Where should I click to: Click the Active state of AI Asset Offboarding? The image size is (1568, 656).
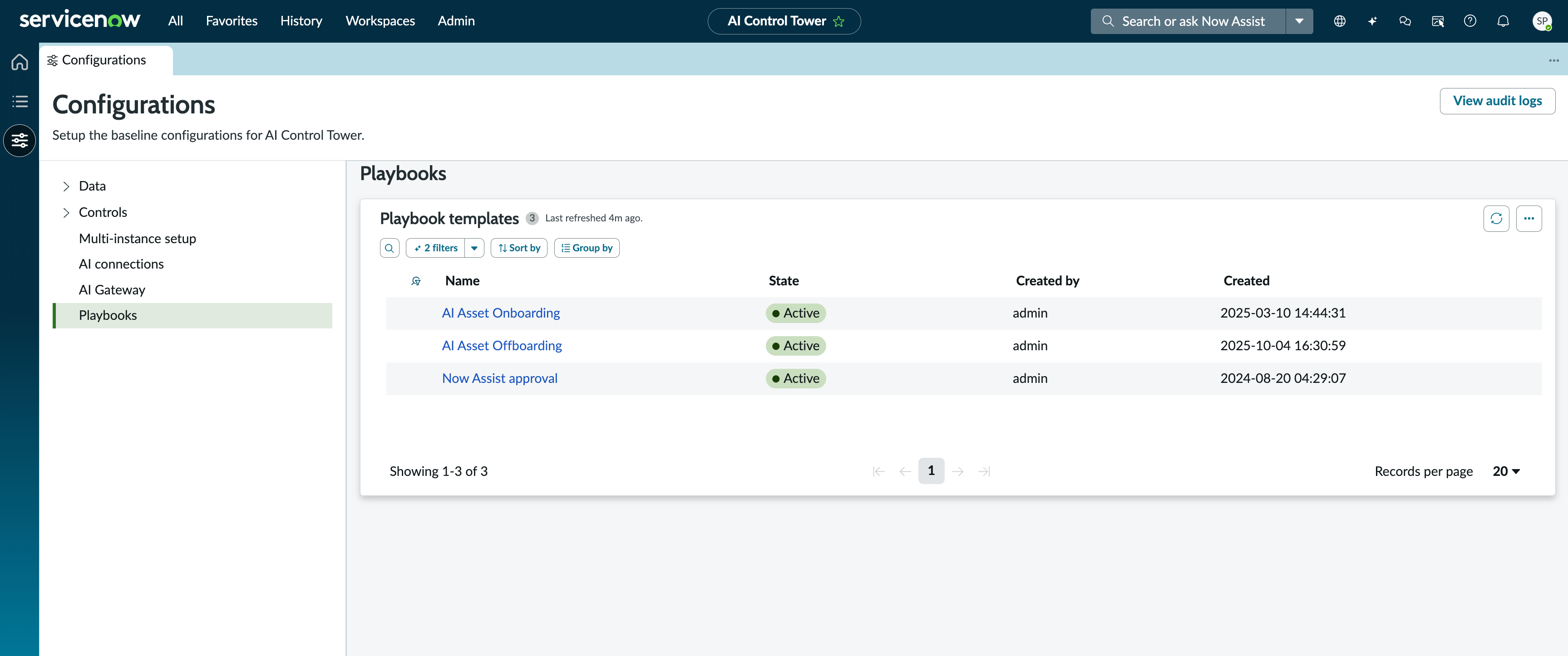coord(795,346)
